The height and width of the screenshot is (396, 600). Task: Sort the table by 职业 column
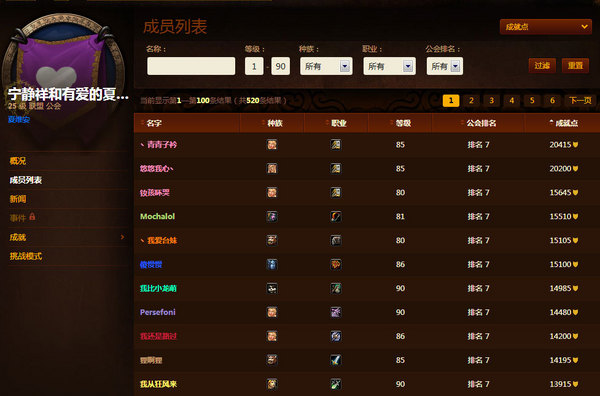[x=336, y=123]
